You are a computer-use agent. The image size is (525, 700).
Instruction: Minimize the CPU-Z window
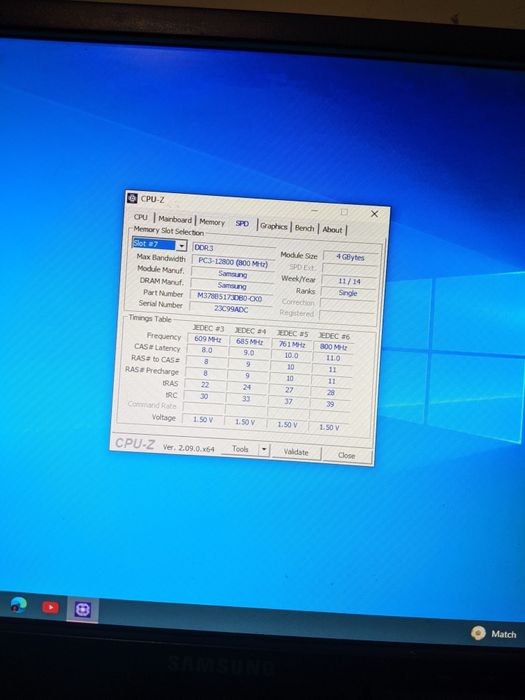coord(315,210)
